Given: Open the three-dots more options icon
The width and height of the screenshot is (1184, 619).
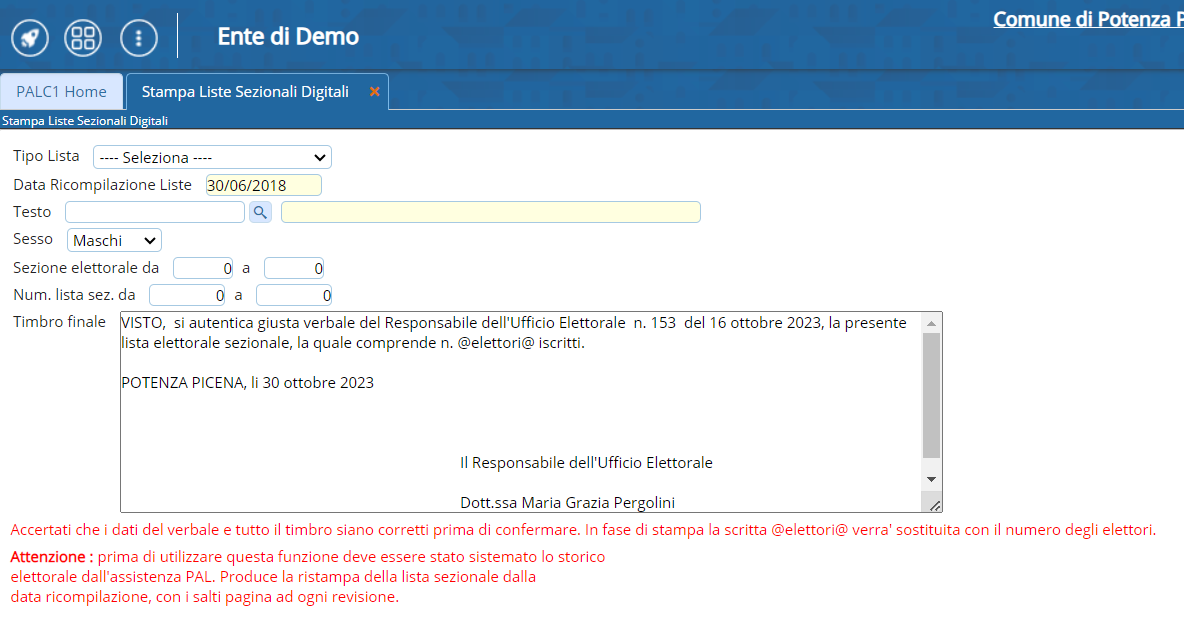Looking at the screenshot, I should click(x=139, y=37).
